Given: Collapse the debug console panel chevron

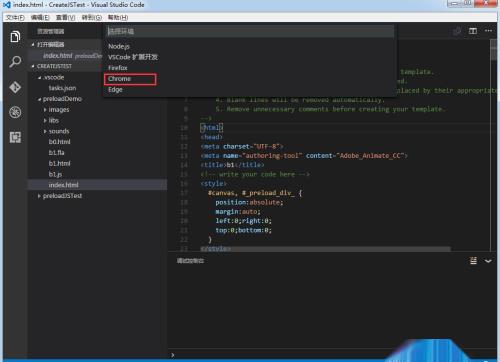Looking at the screenshot, I should [x=488, y=261].
